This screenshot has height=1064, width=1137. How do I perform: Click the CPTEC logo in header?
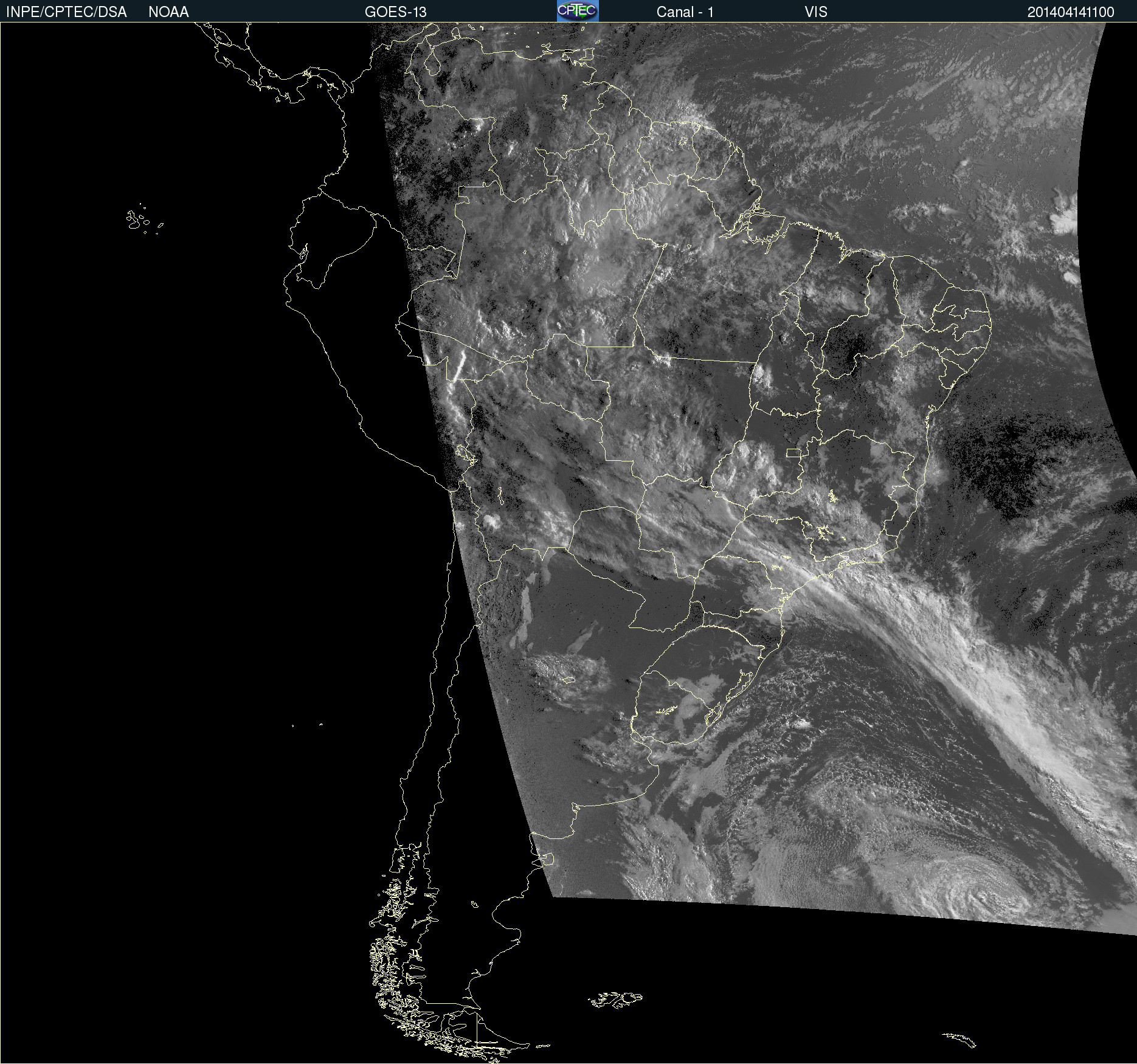(578, 11)
